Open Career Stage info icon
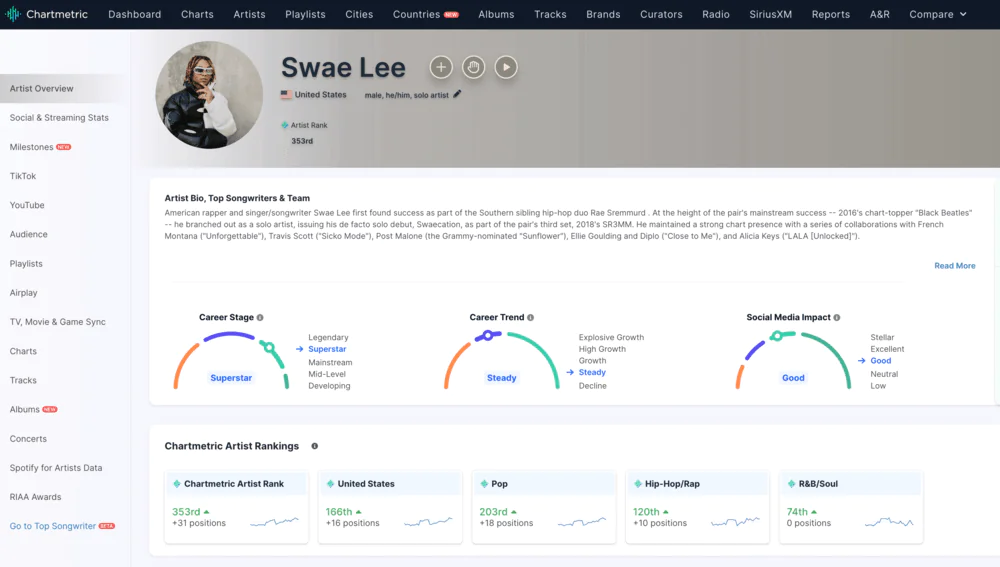 click(x=260, y=318)
